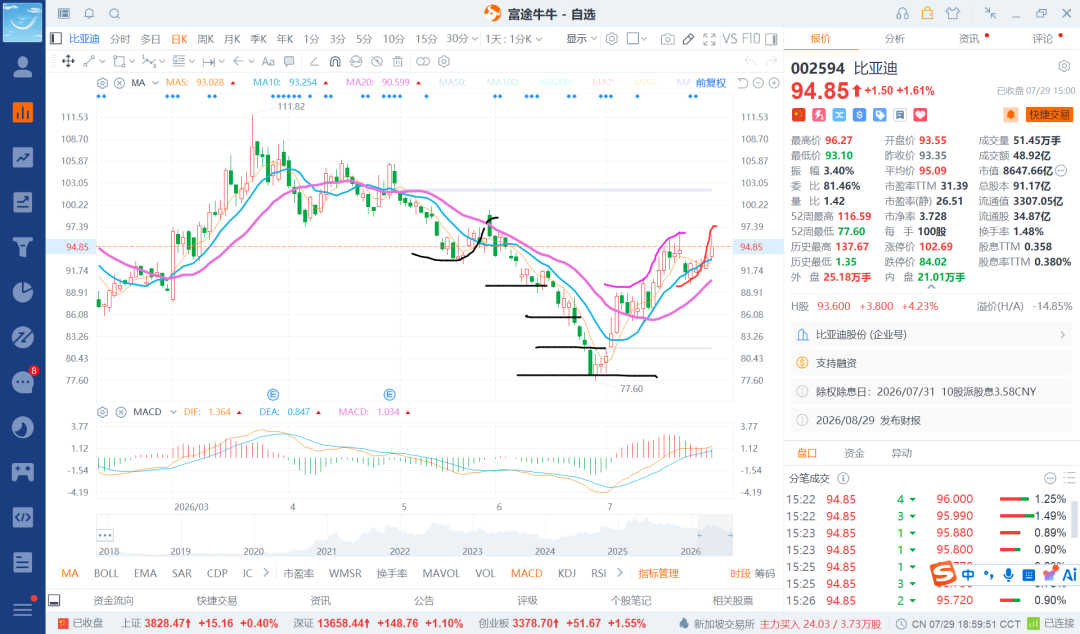Open the 30分 interval dropdown
Image resolution: width=1080 pixels, height=634 pixels.
click(x=461, y=39)
